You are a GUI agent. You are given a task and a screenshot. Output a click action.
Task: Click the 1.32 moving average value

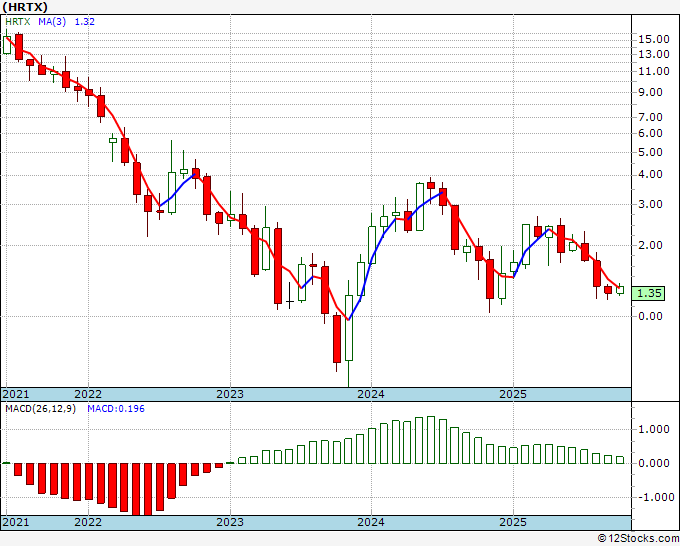coord(85,22)
